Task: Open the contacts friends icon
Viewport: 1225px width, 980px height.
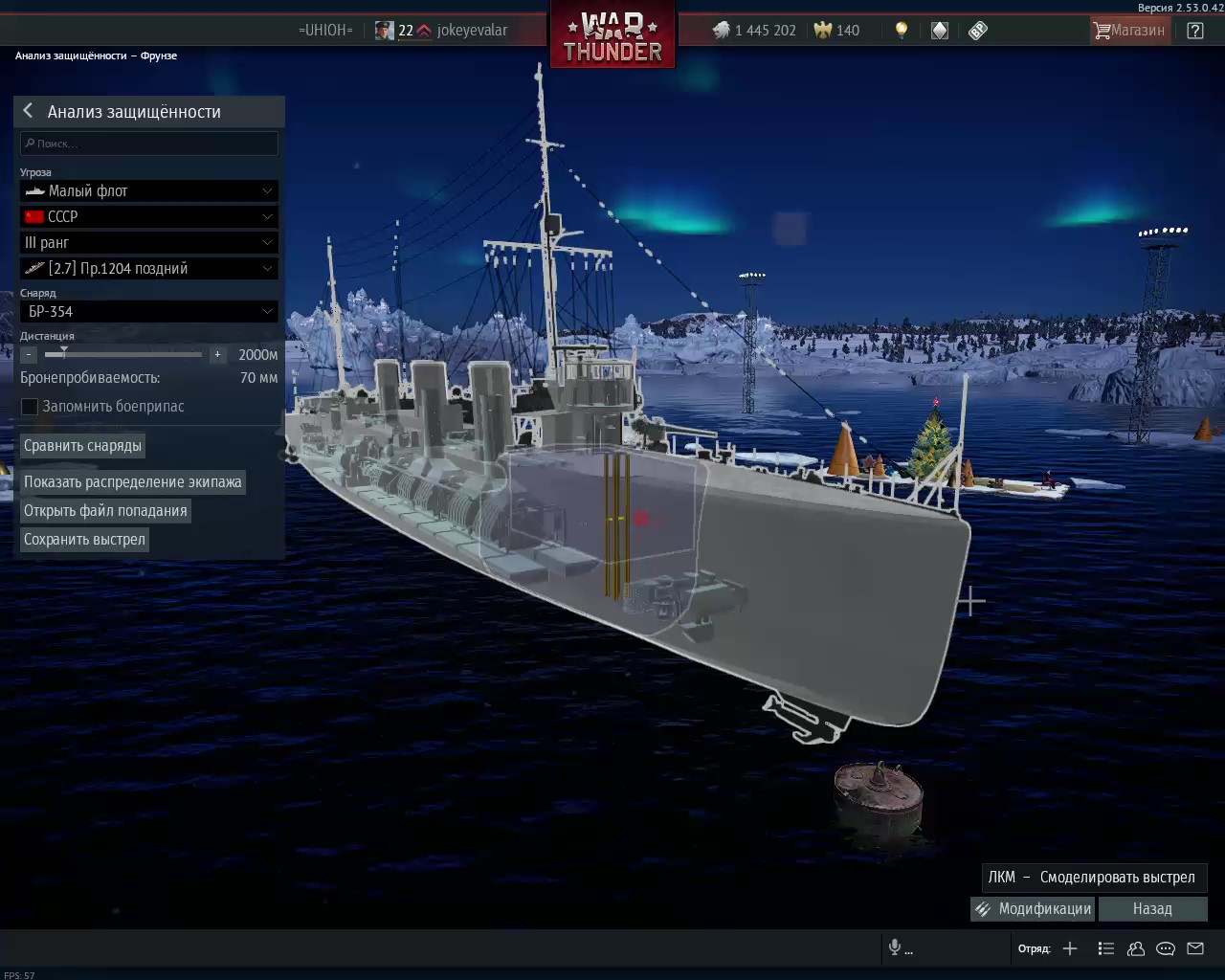Action: 1136,948
